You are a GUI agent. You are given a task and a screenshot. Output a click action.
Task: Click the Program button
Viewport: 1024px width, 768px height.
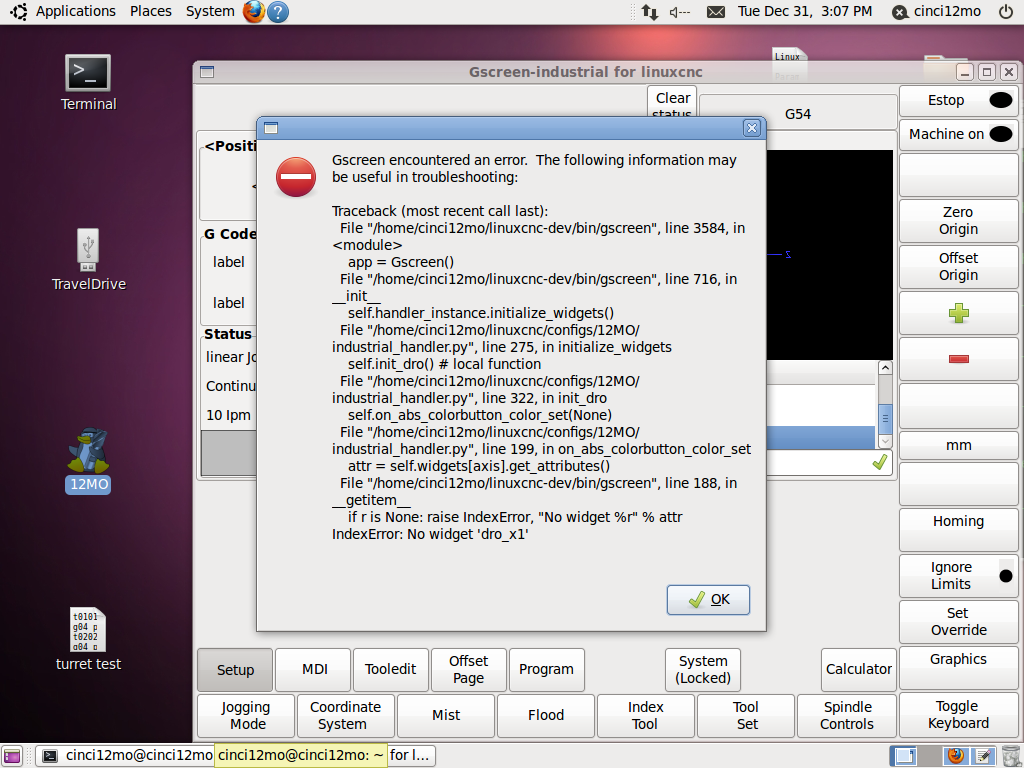point(547,670)
